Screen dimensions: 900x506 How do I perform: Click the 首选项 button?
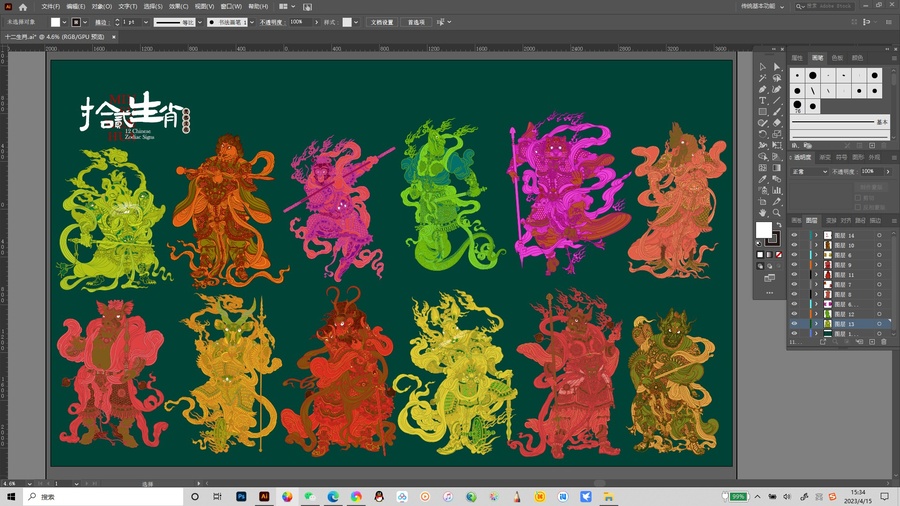[x=416, y=22]
